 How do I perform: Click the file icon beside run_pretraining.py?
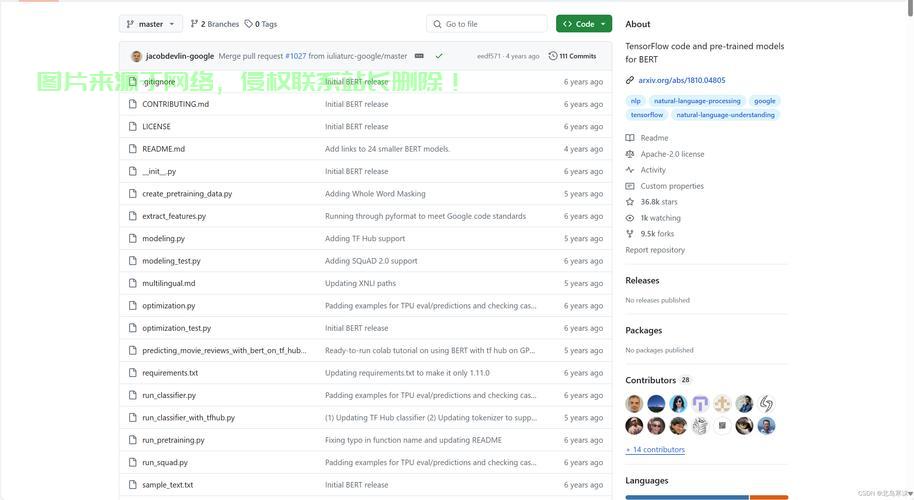coord(132,441)
